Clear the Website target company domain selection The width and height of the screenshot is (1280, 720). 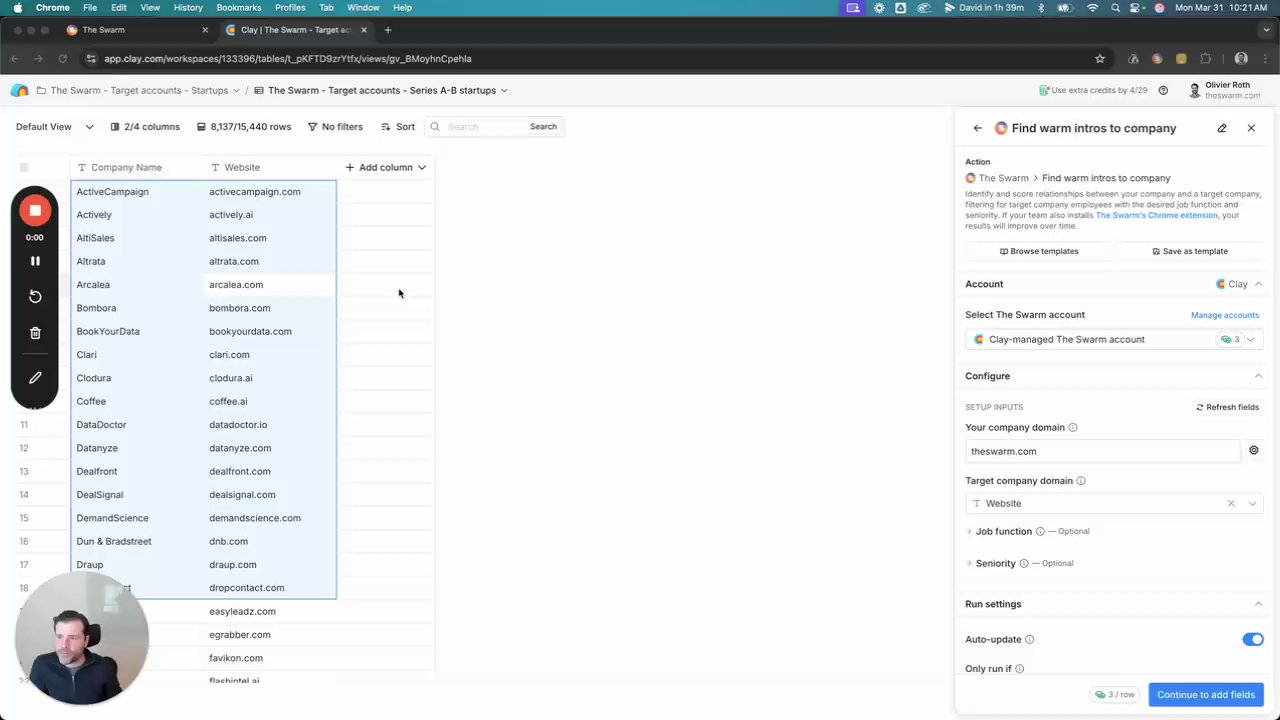coord(1231,503)
